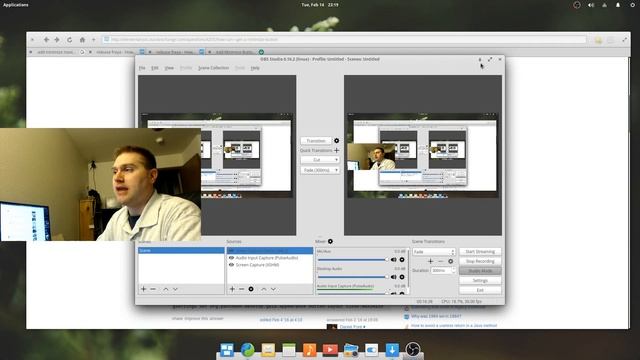Toggle Studio Mode button
The image size is (640, 360).
(x=480, y=271)
